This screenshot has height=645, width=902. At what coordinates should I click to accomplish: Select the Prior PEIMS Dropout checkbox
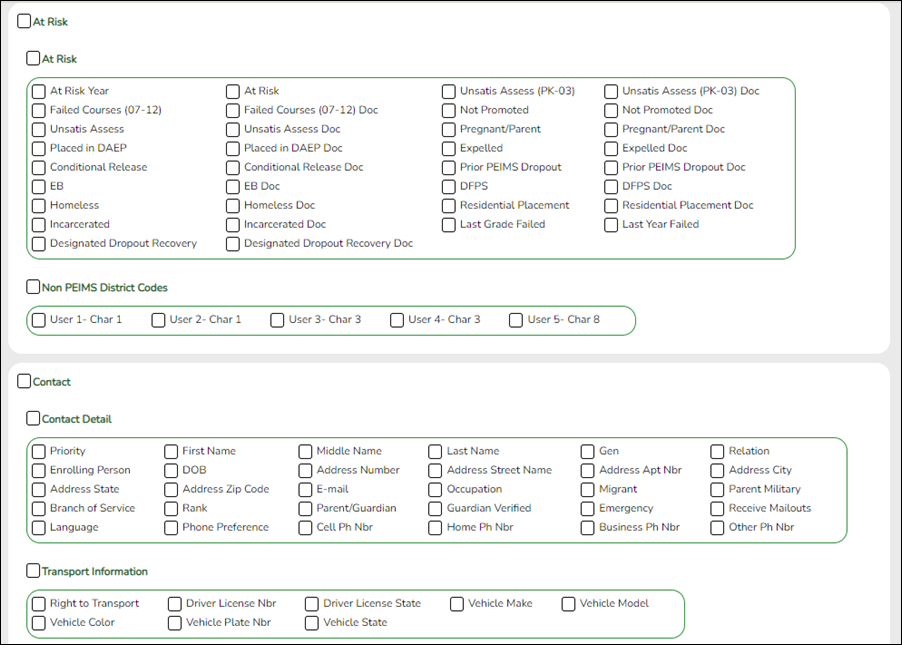448,167
